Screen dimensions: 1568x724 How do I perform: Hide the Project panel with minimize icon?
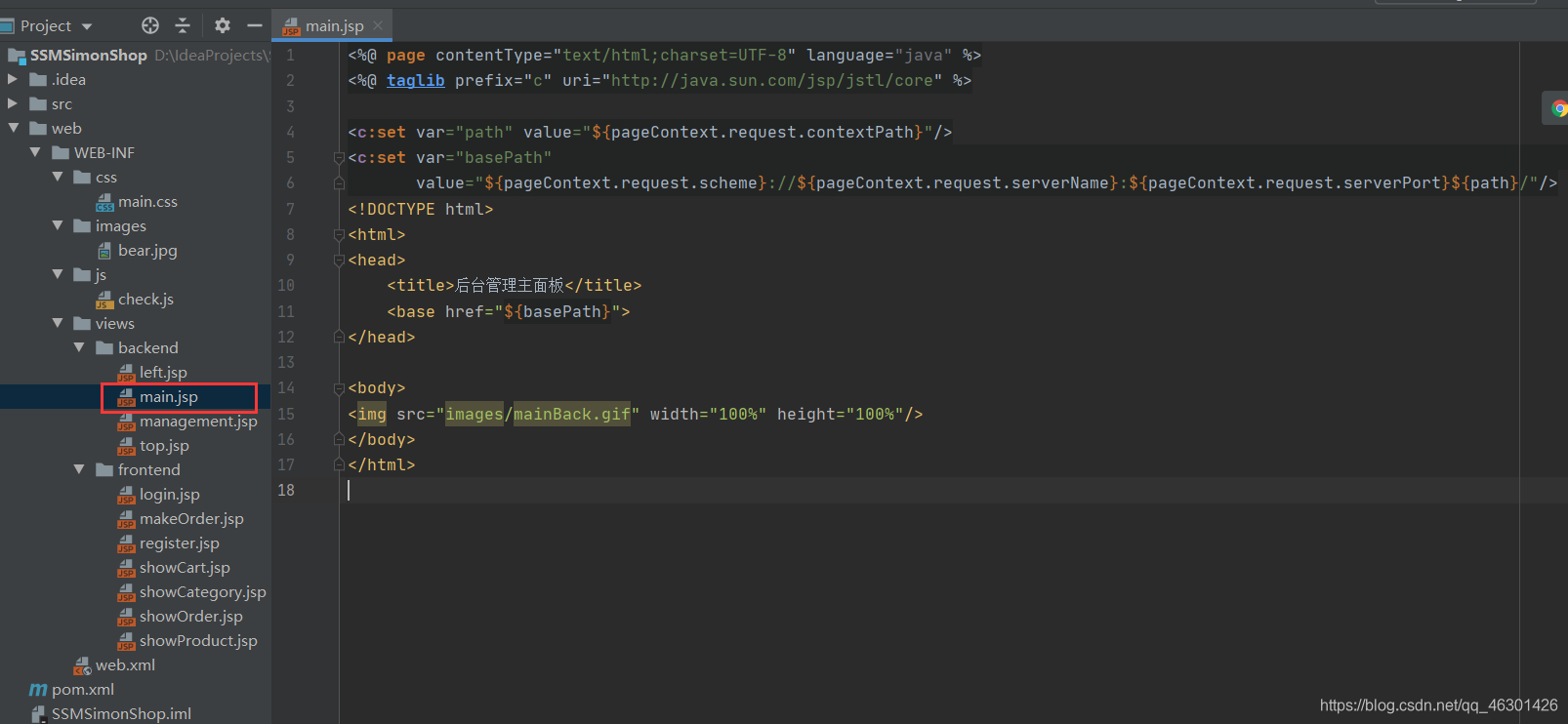pos(255,25)
